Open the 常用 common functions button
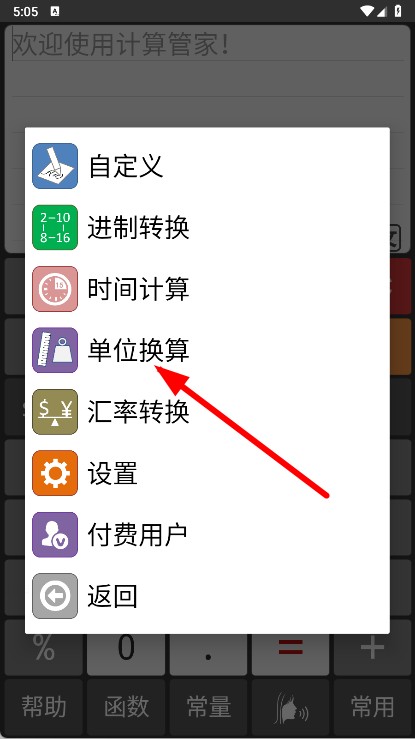This screenshot has width=415, height=739. 372,706
